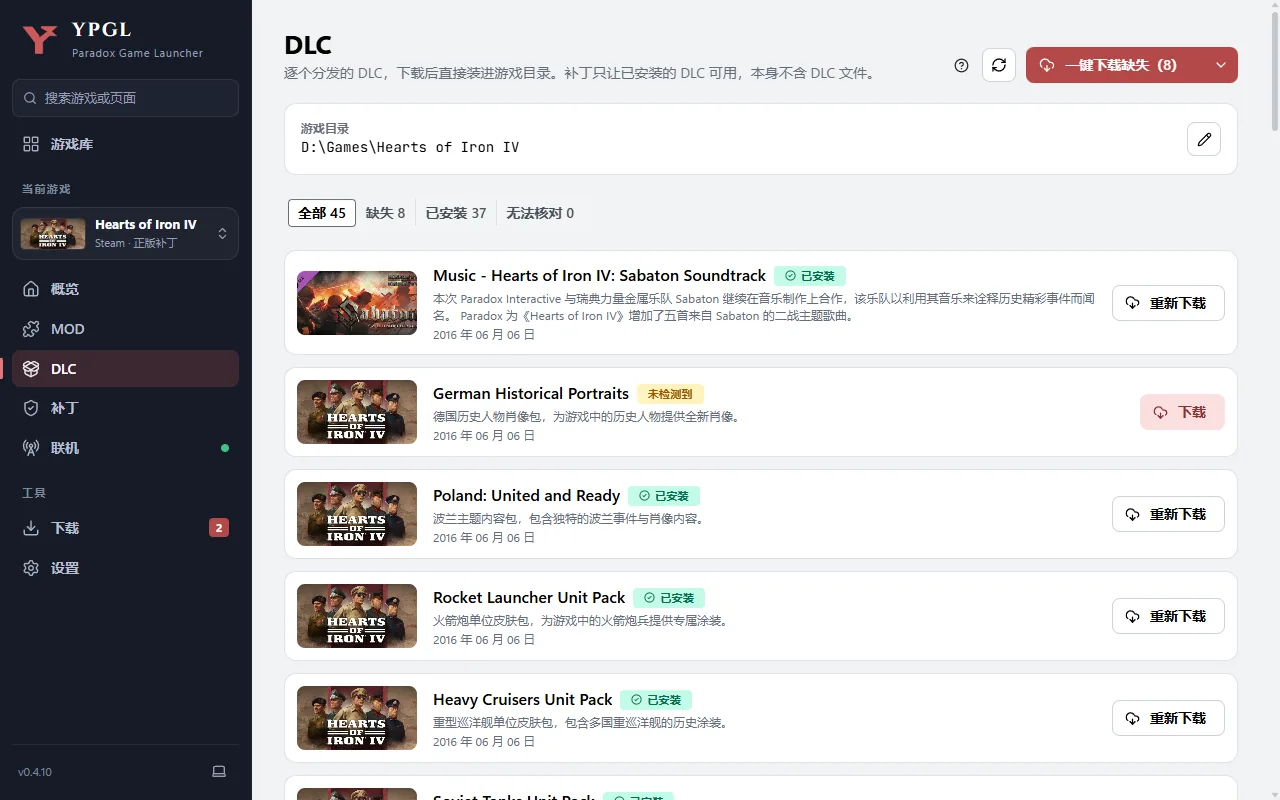
Task: Open dropdown arrow beside 一键下载缺失
Action: [1221, 65]
